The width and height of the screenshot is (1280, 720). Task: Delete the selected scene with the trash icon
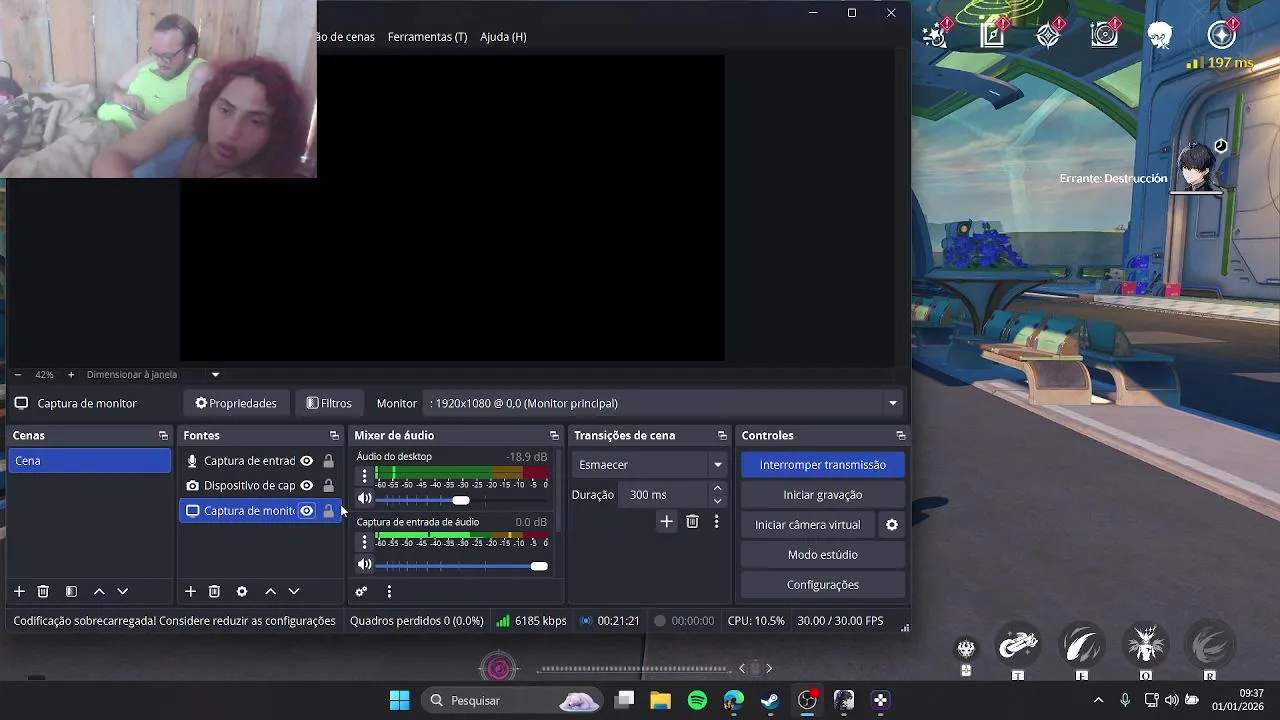43,592
